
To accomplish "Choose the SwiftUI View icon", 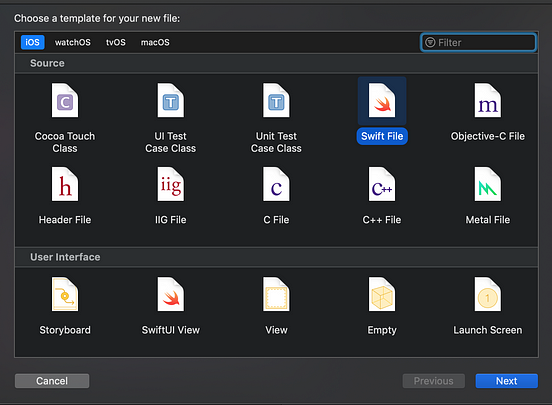I will [170, 294].
